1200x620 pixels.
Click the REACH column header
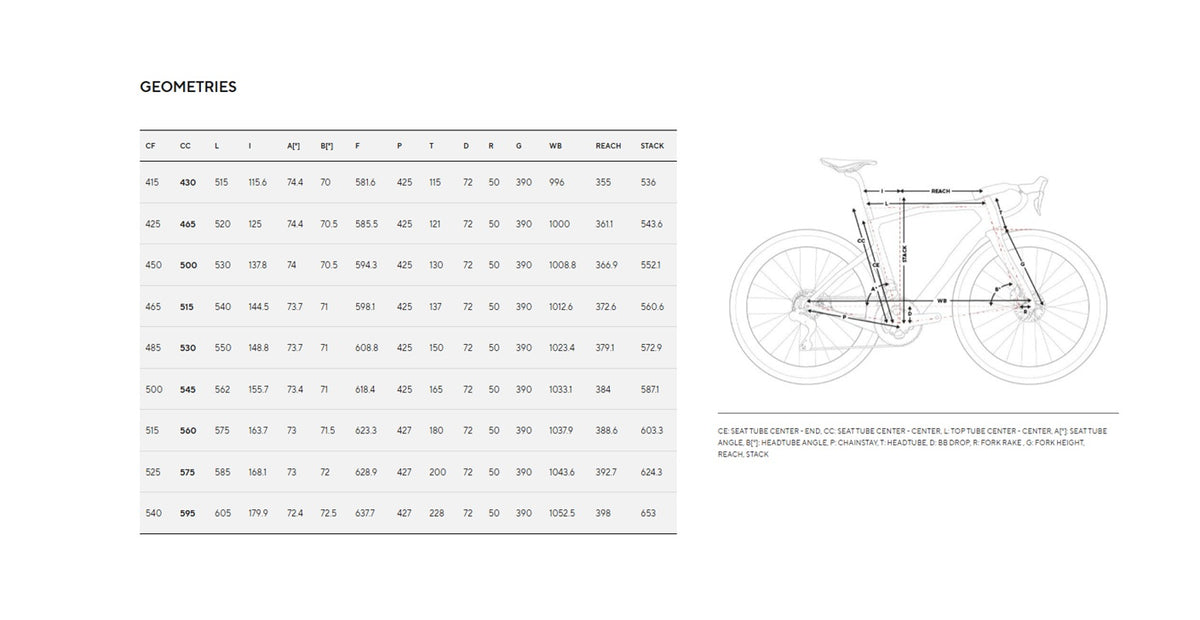click(x=608, y=146)
